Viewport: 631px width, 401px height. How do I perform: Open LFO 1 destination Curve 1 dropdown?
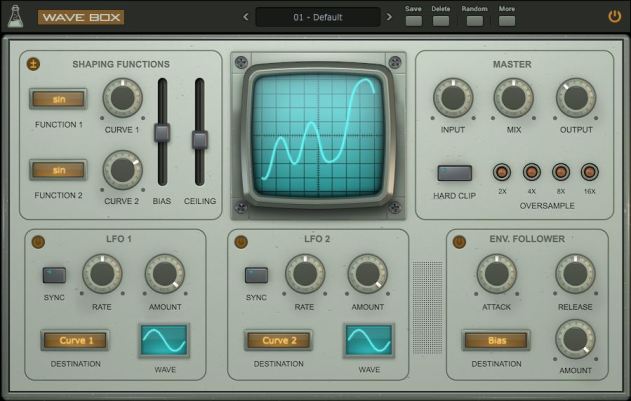pyautogui.click(x=76, y=340)
